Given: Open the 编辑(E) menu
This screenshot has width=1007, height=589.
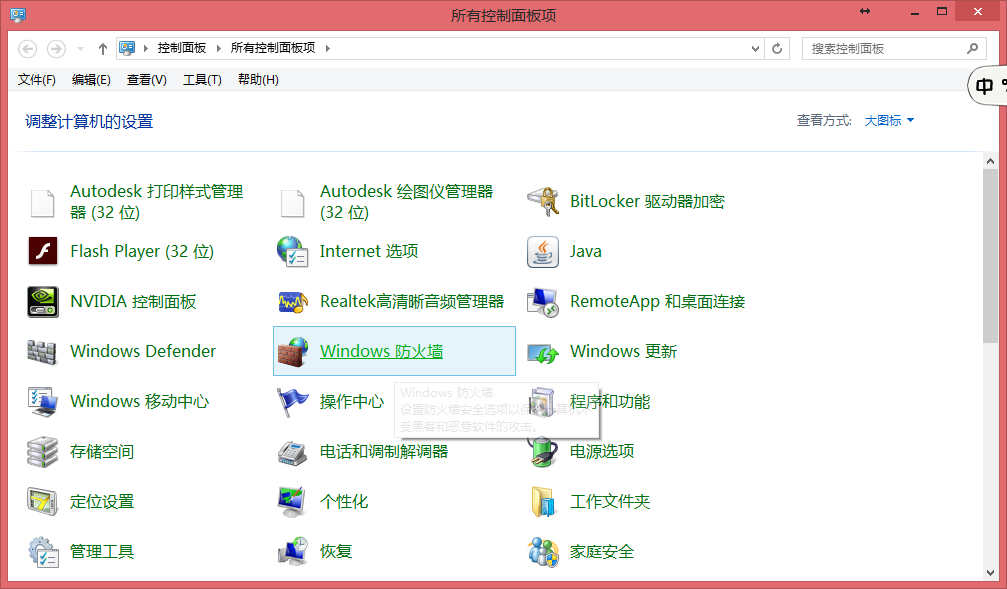Looking at the screenshot, I should (x=91, y=80).
